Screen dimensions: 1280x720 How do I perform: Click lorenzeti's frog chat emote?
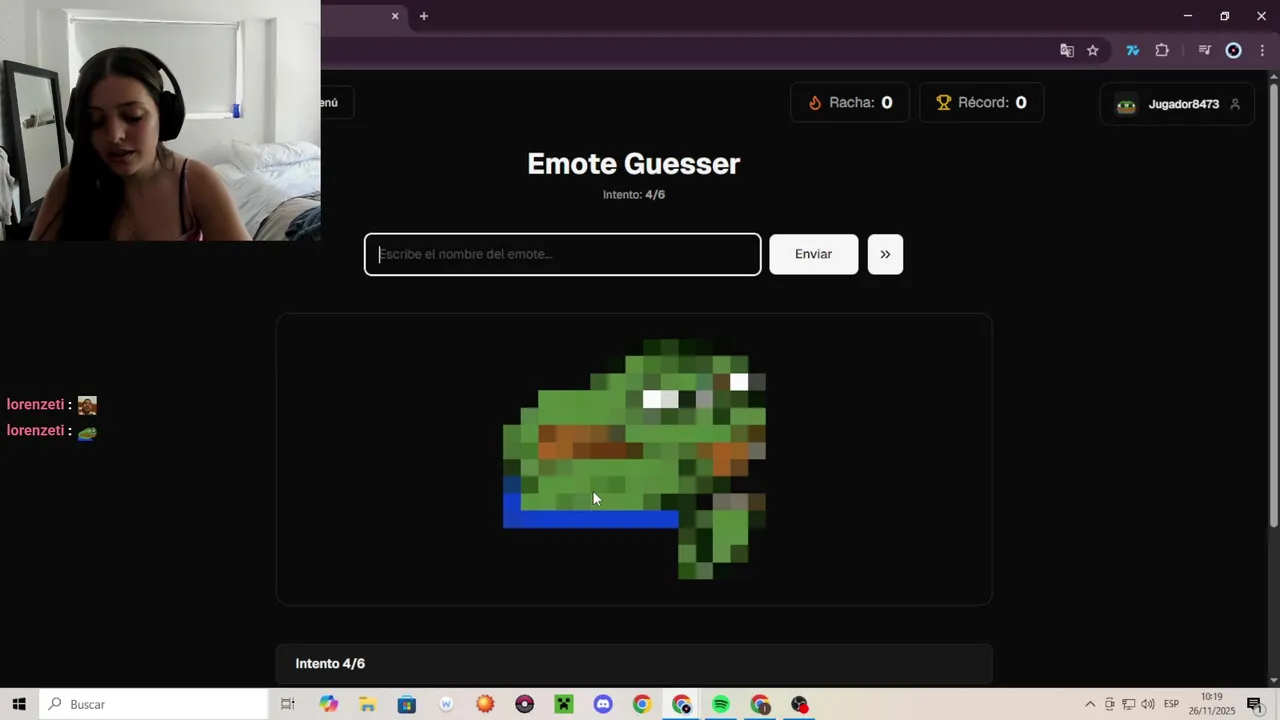click(87, 431)
